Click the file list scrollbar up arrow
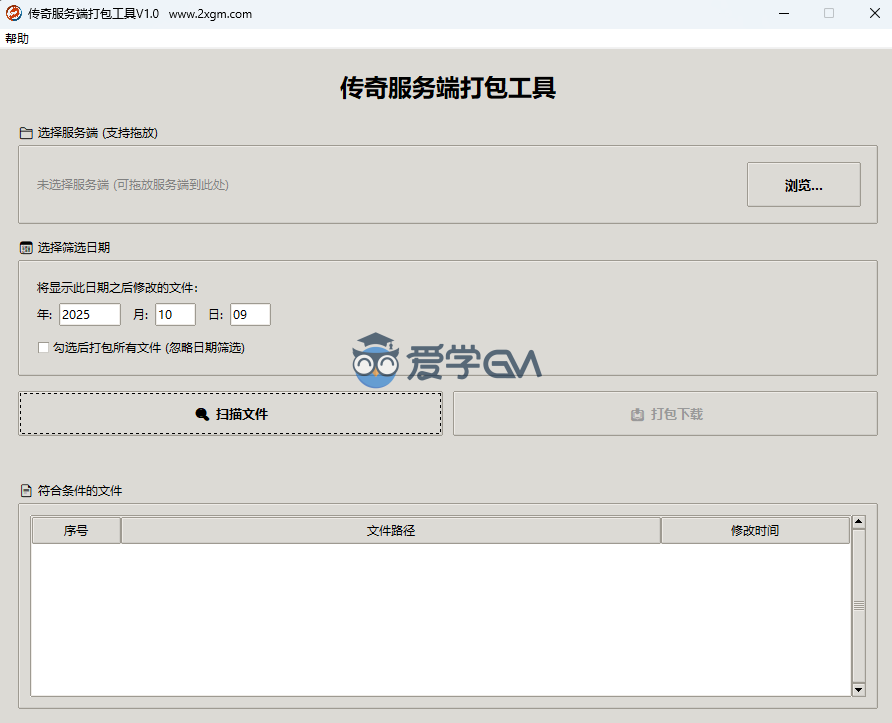Screen dimensions: 892x723 pyautogui.click(x=858, y=522)
